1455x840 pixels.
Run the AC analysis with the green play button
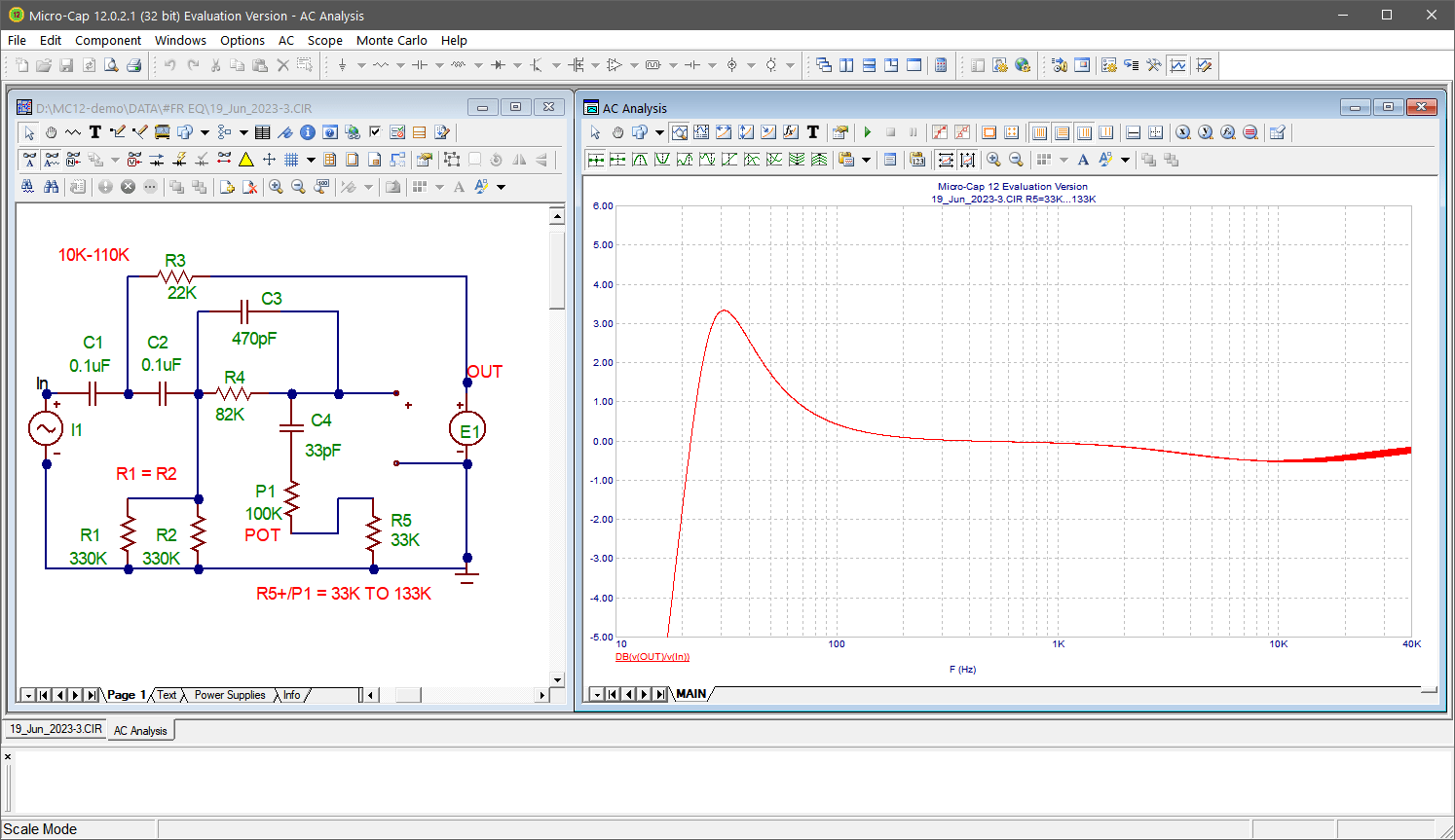[868, 132]
